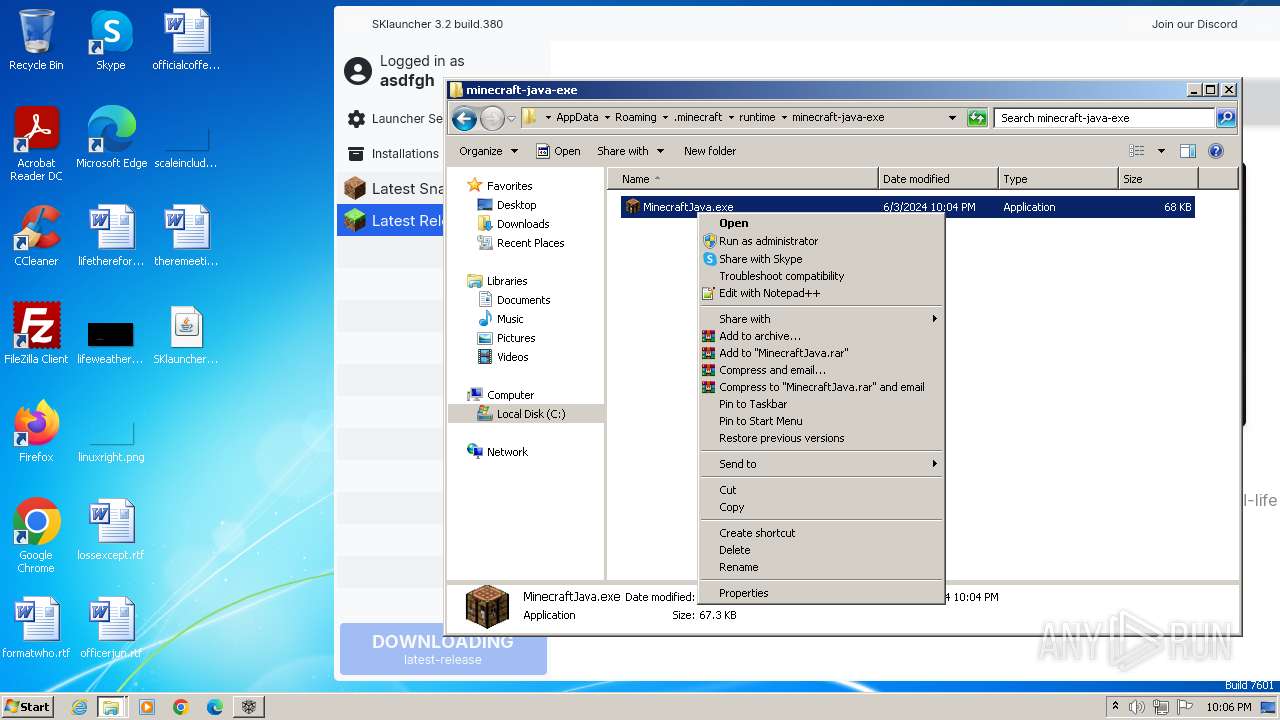Sort by the Name column header
1280x720 pixels.
(743, 179)
